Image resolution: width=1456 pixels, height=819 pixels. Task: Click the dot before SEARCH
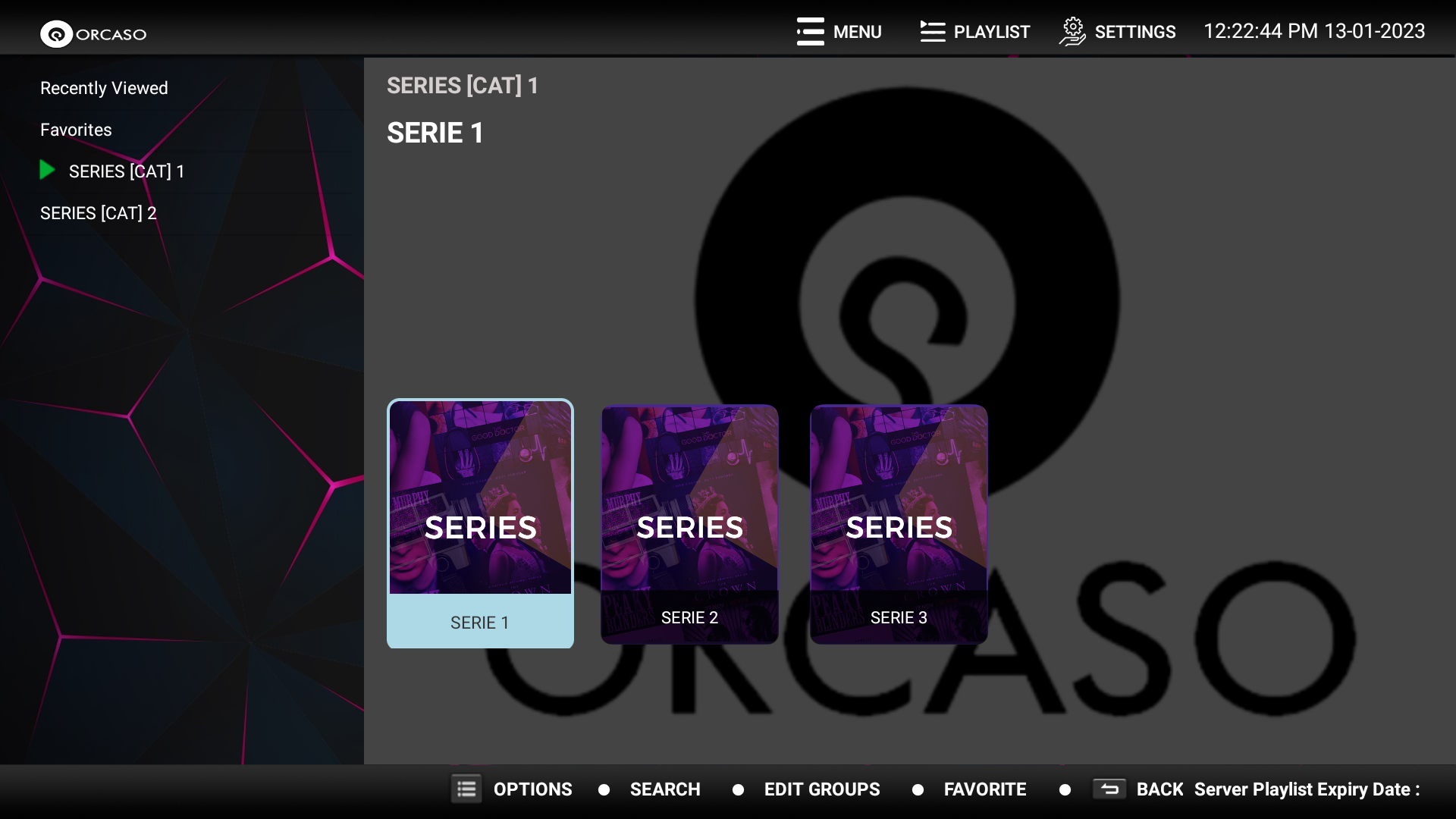(x=604, y=789)
